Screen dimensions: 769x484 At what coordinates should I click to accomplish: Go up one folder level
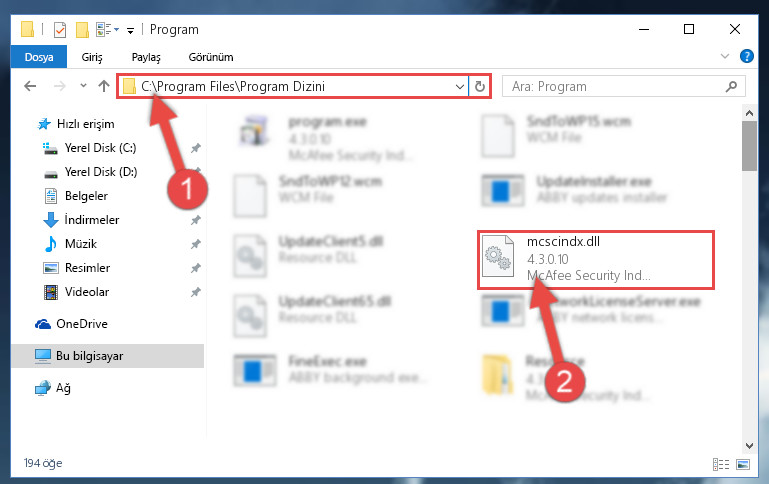[103, 86]
